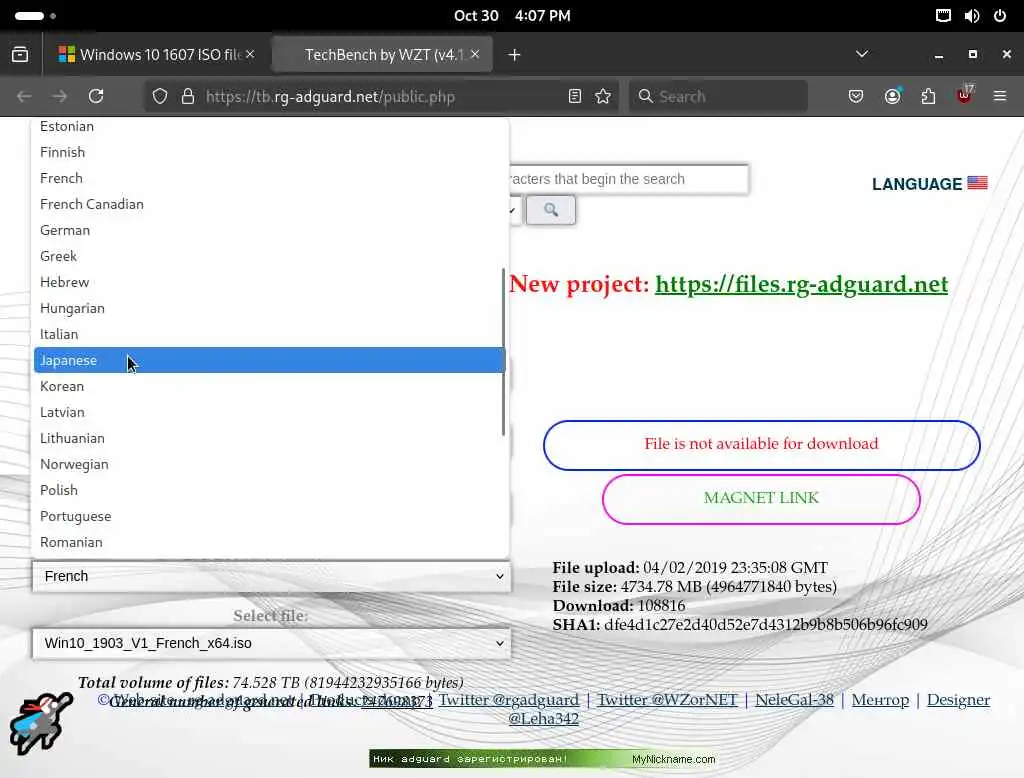This screenshot has height=778, width=1024.
Task: Choose Hebrew from the list
Action: (x=270, y=282)
